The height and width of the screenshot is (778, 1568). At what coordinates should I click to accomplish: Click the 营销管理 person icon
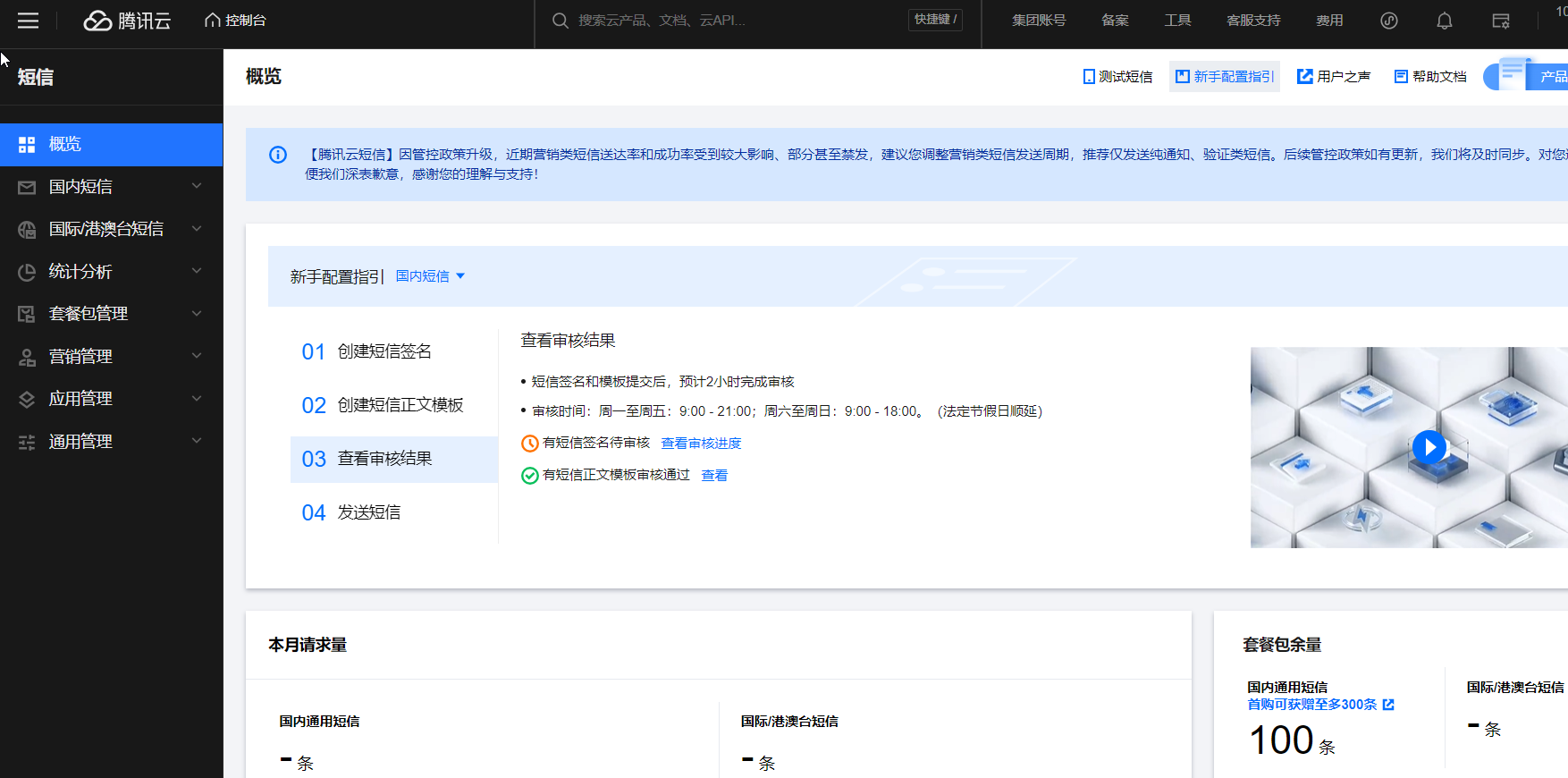coord(27,357)
